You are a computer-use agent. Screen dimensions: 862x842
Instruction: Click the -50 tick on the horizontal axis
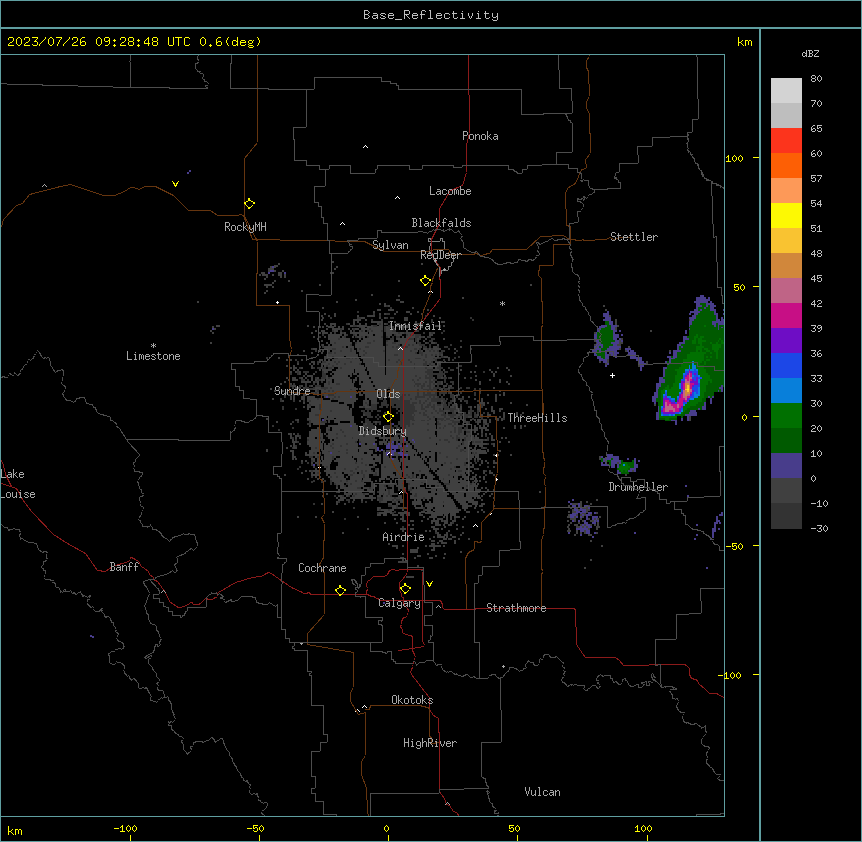(x=255, y=828)
